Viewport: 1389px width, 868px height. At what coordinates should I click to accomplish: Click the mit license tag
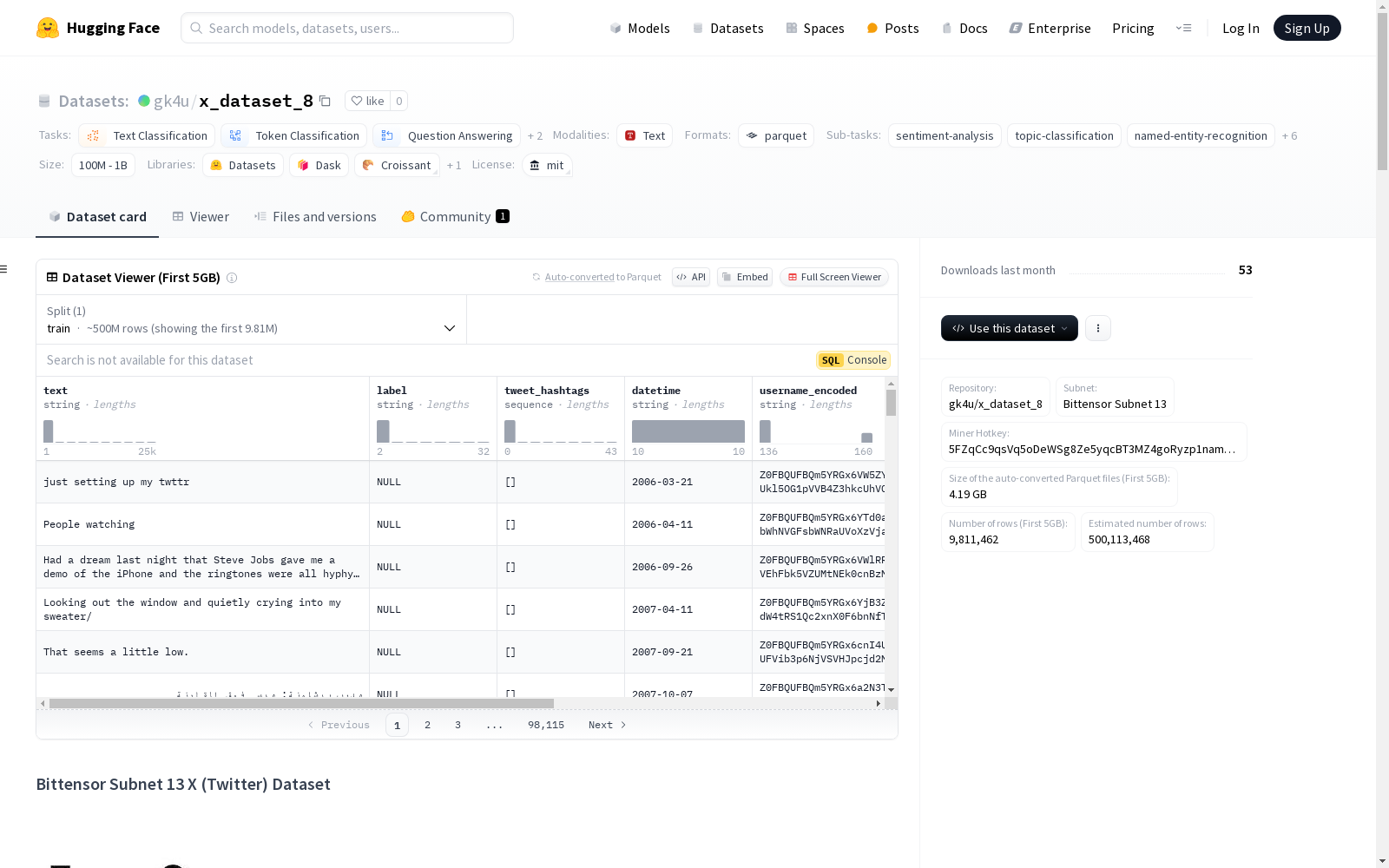click(547, 165)
